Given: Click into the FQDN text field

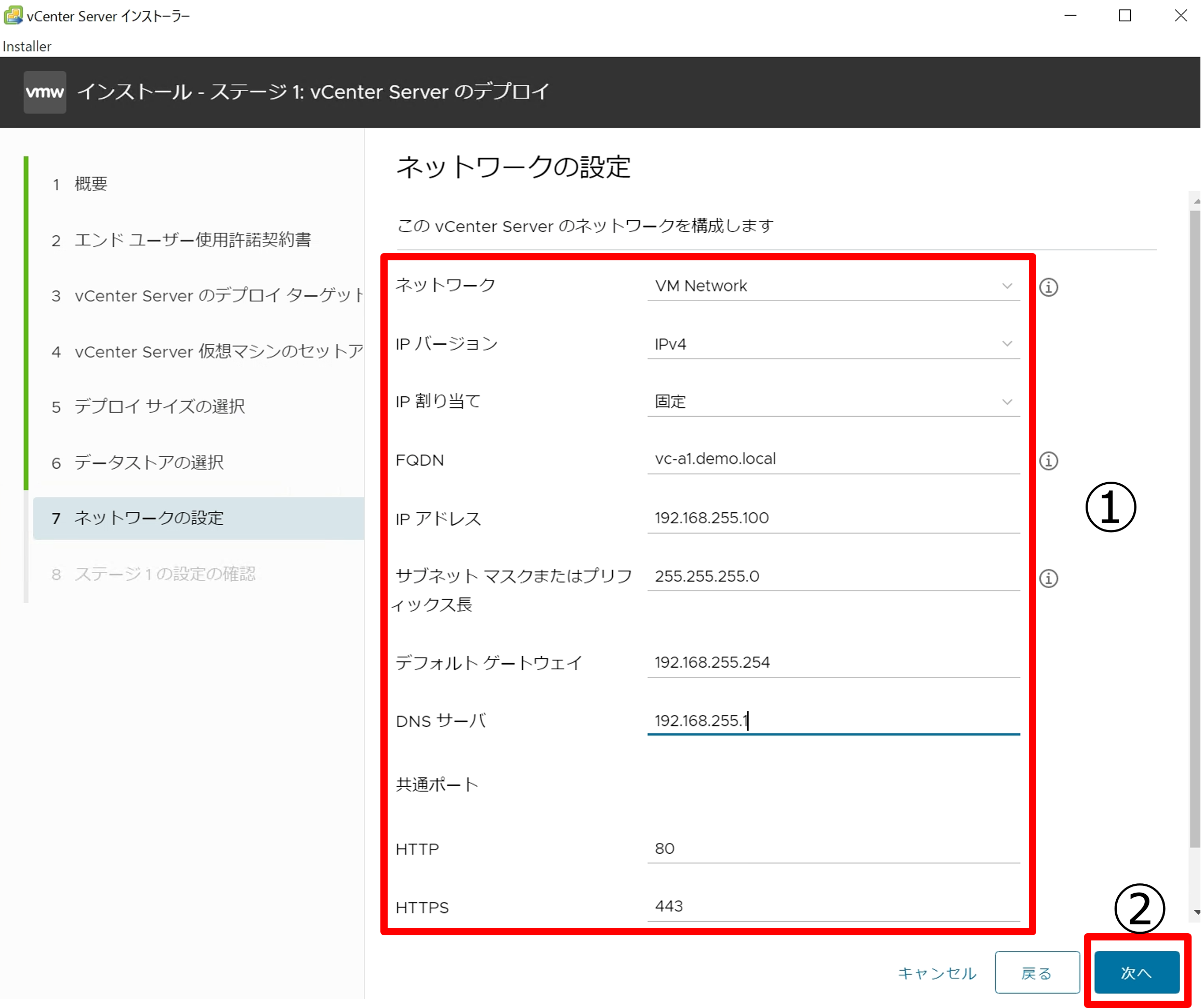Looking at the screenshot, I should click(833, 459).
